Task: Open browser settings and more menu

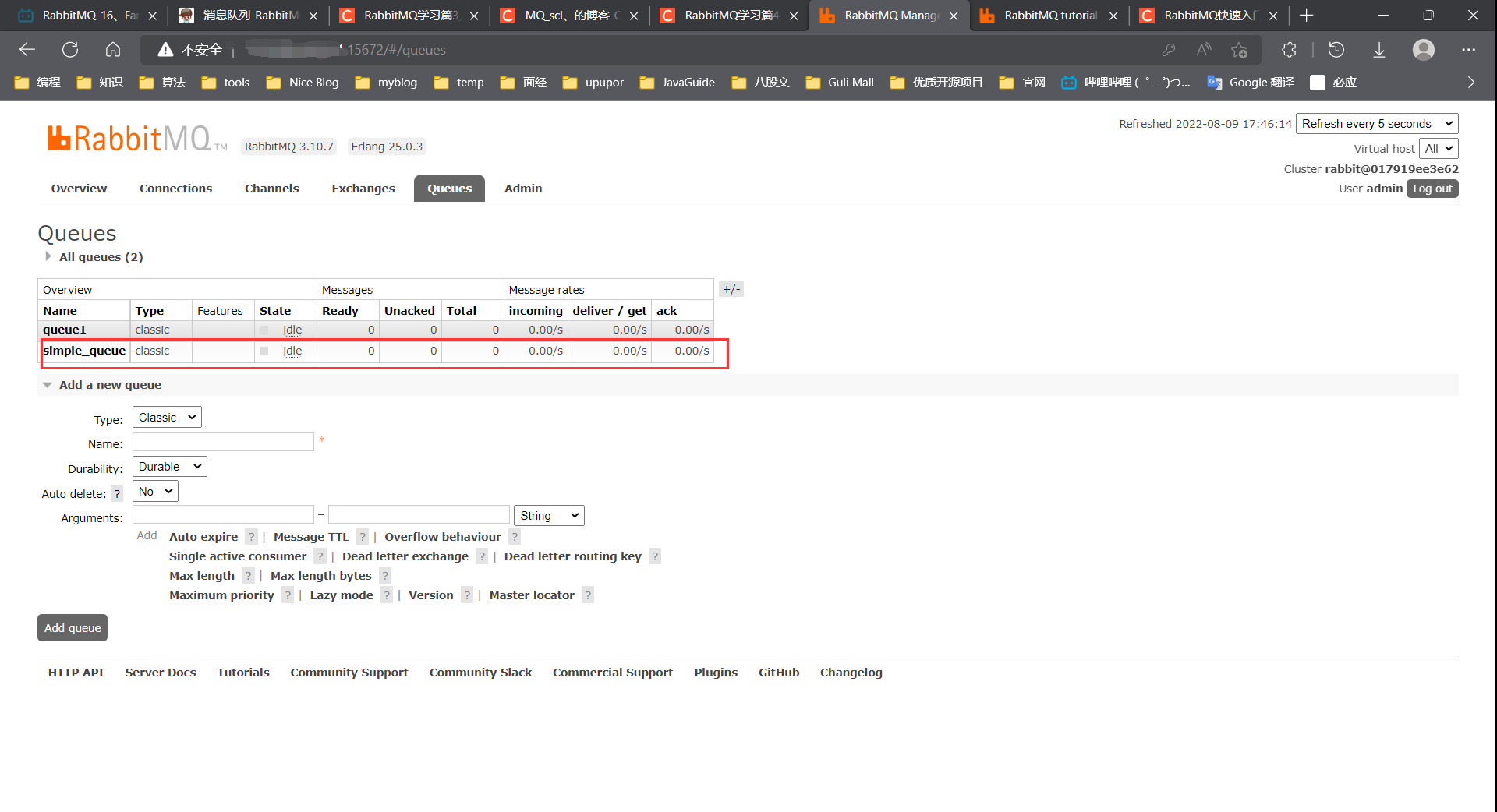Action: [1469, 50]
